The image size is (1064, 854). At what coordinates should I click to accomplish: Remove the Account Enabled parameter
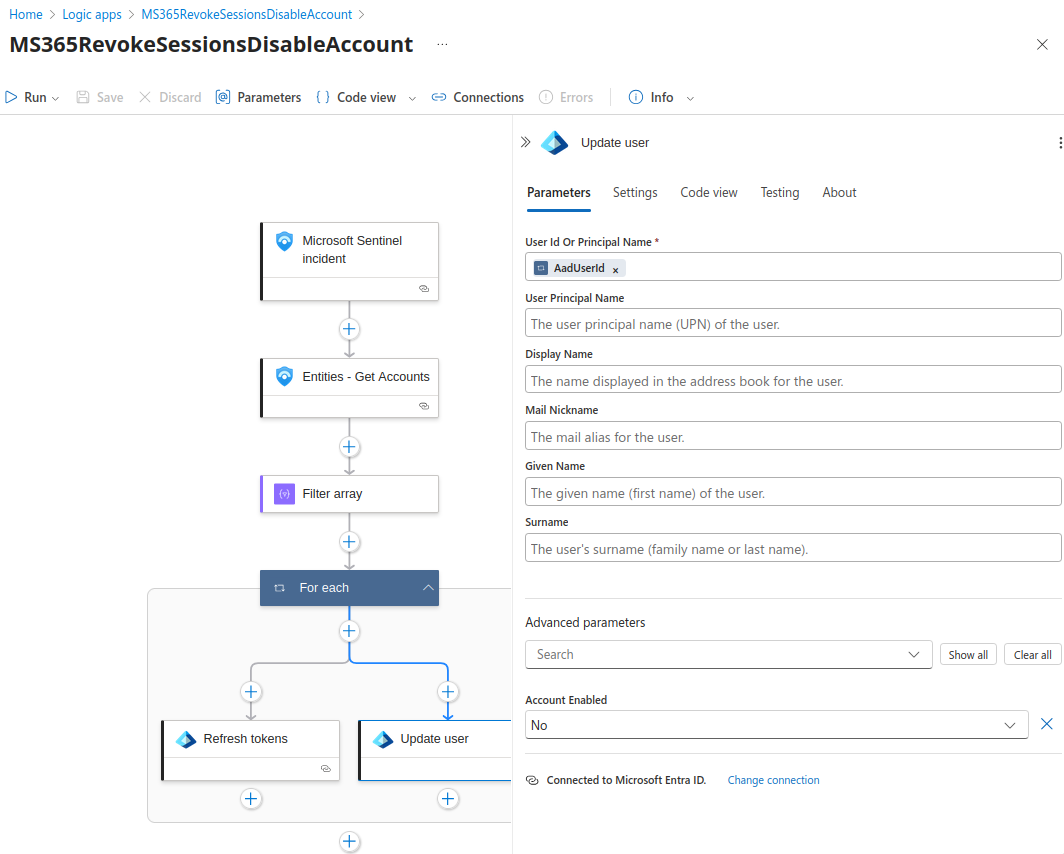pos(1047,724)
